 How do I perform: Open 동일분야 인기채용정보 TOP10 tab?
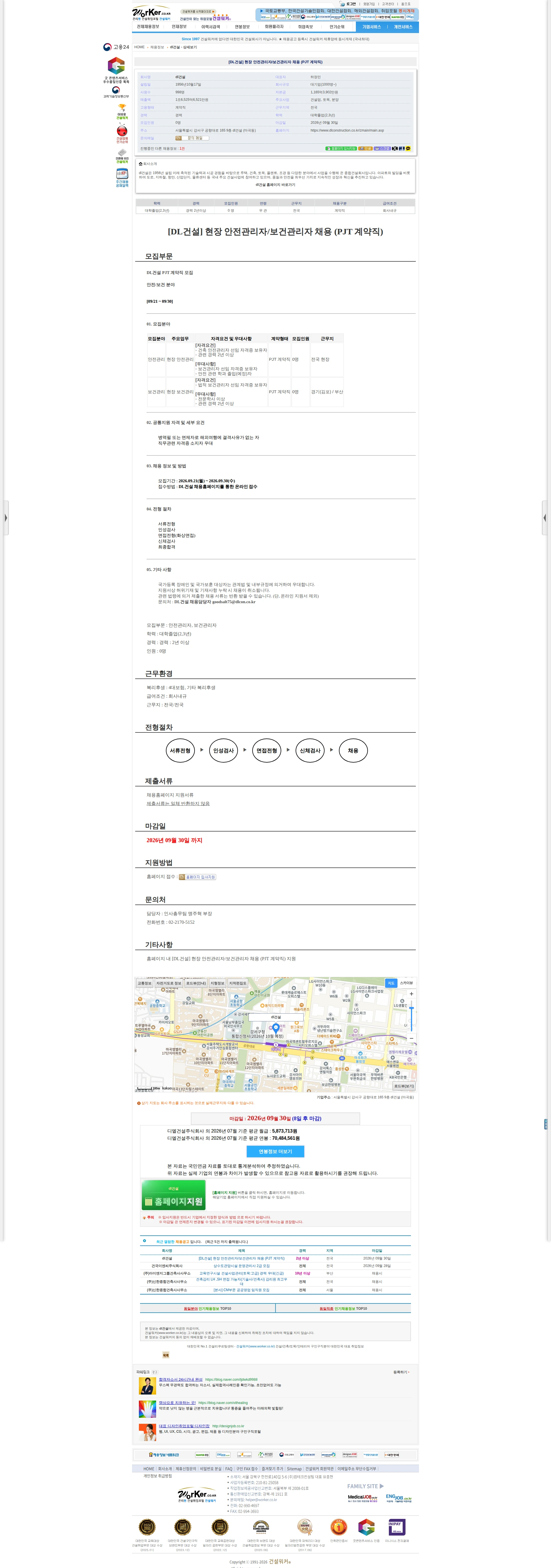pos(207,1308)
